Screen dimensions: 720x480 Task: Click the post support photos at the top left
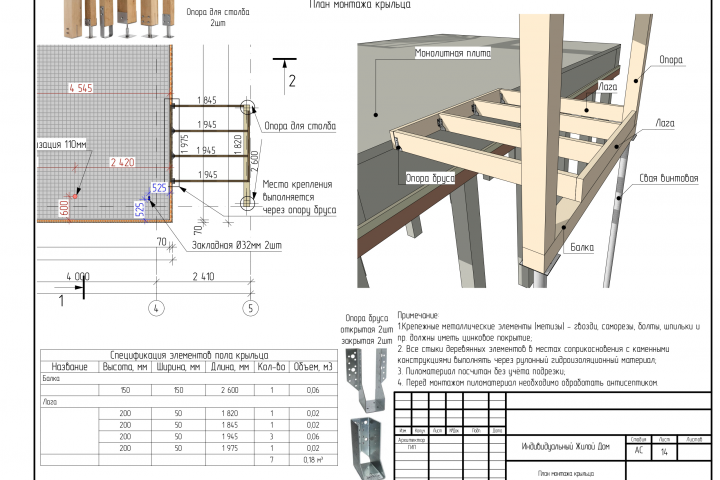(x=119, y=19)
